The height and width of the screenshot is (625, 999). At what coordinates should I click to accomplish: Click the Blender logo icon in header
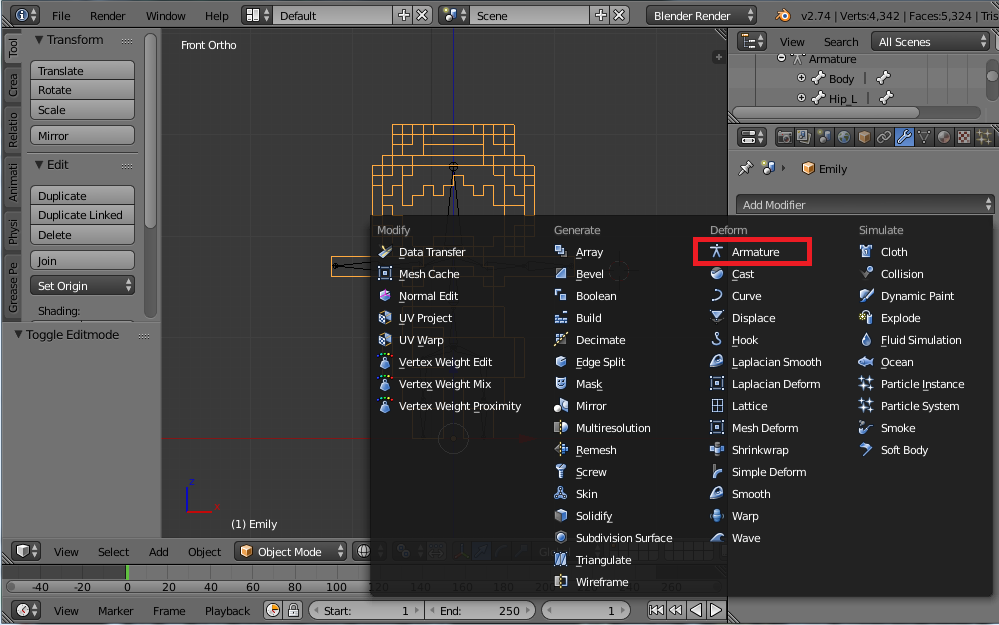click(x=783, y=15)
